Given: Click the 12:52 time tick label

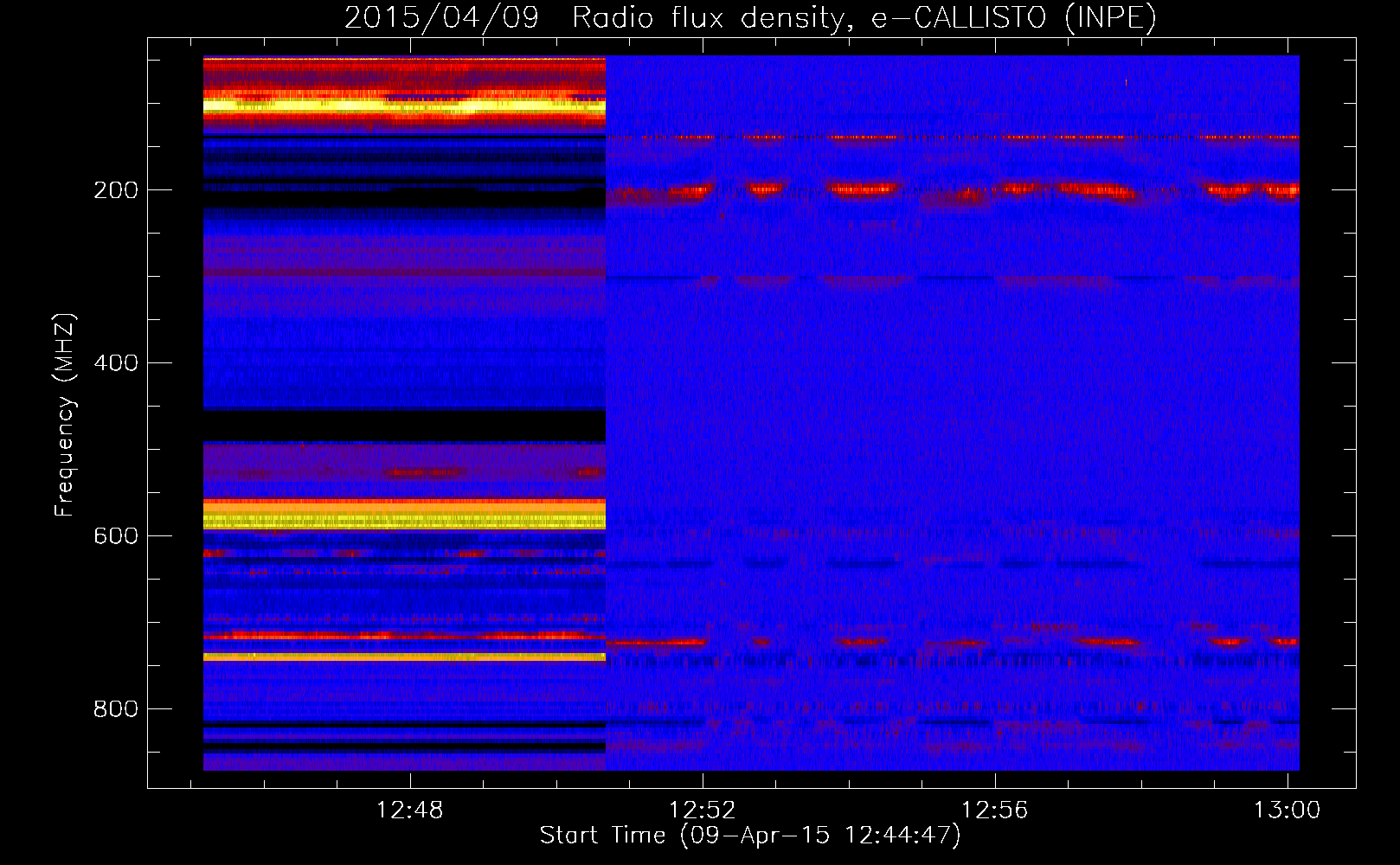Looking at the screenshot, I should pos(703,811).
